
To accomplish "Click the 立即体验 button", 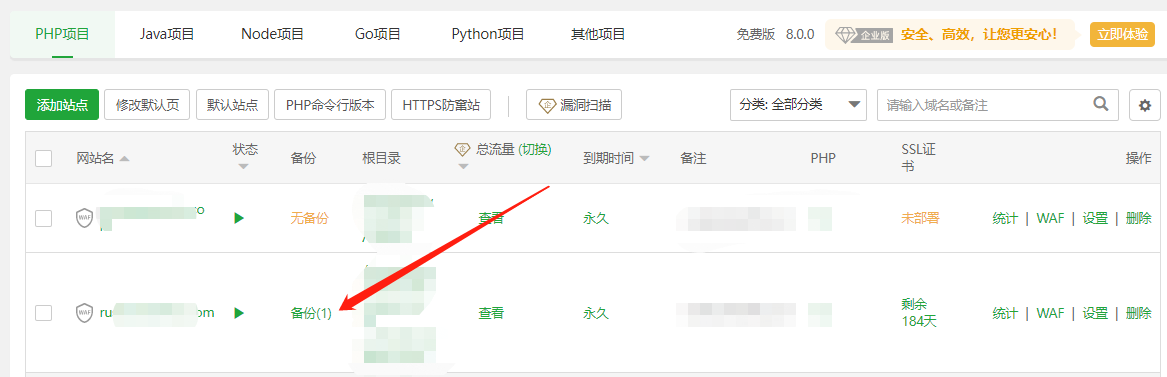I will 1122,34.
